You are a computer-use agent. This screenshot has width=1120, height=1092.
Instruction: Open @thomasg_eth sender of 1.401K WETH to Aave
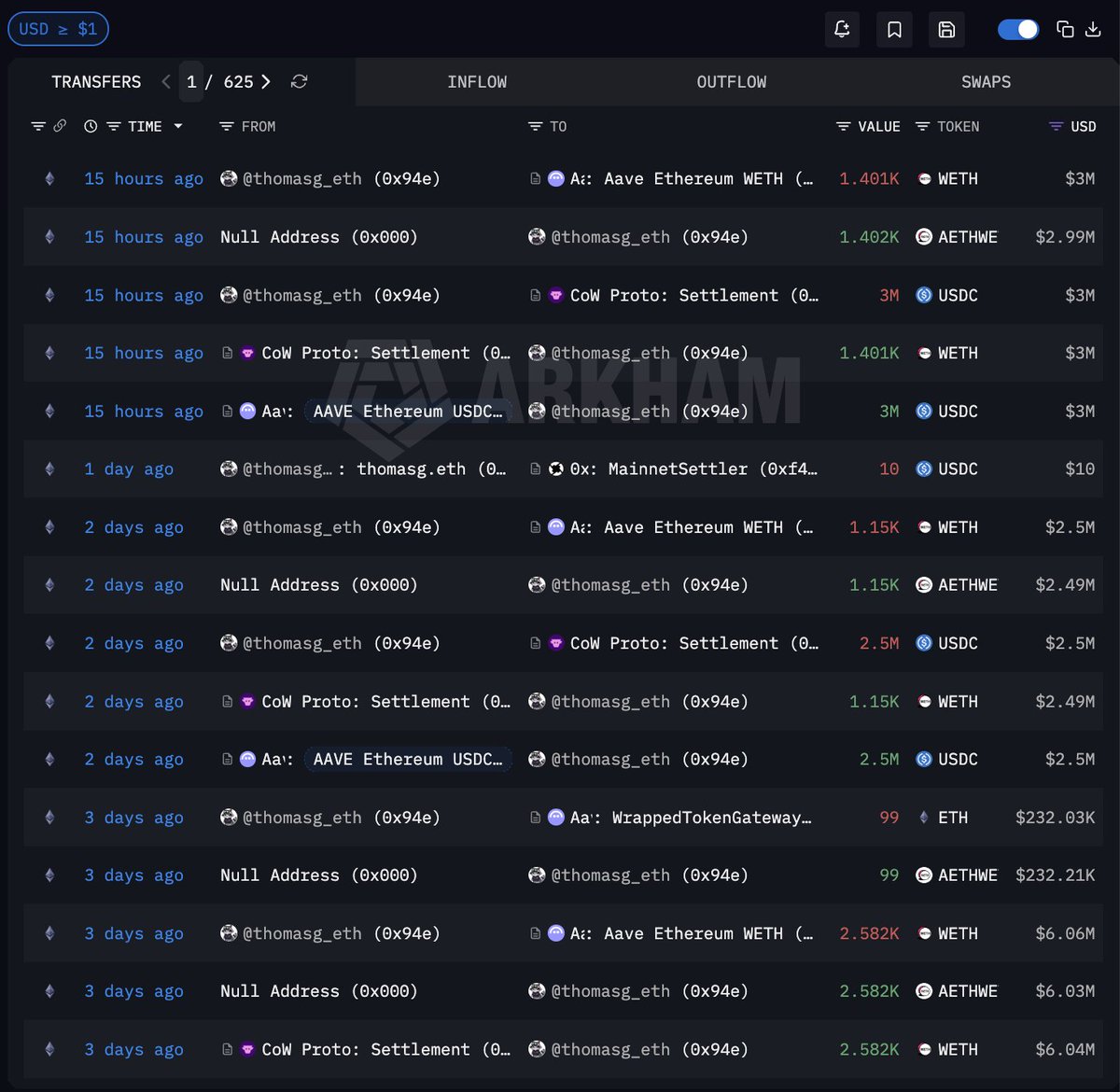(330, 179)
